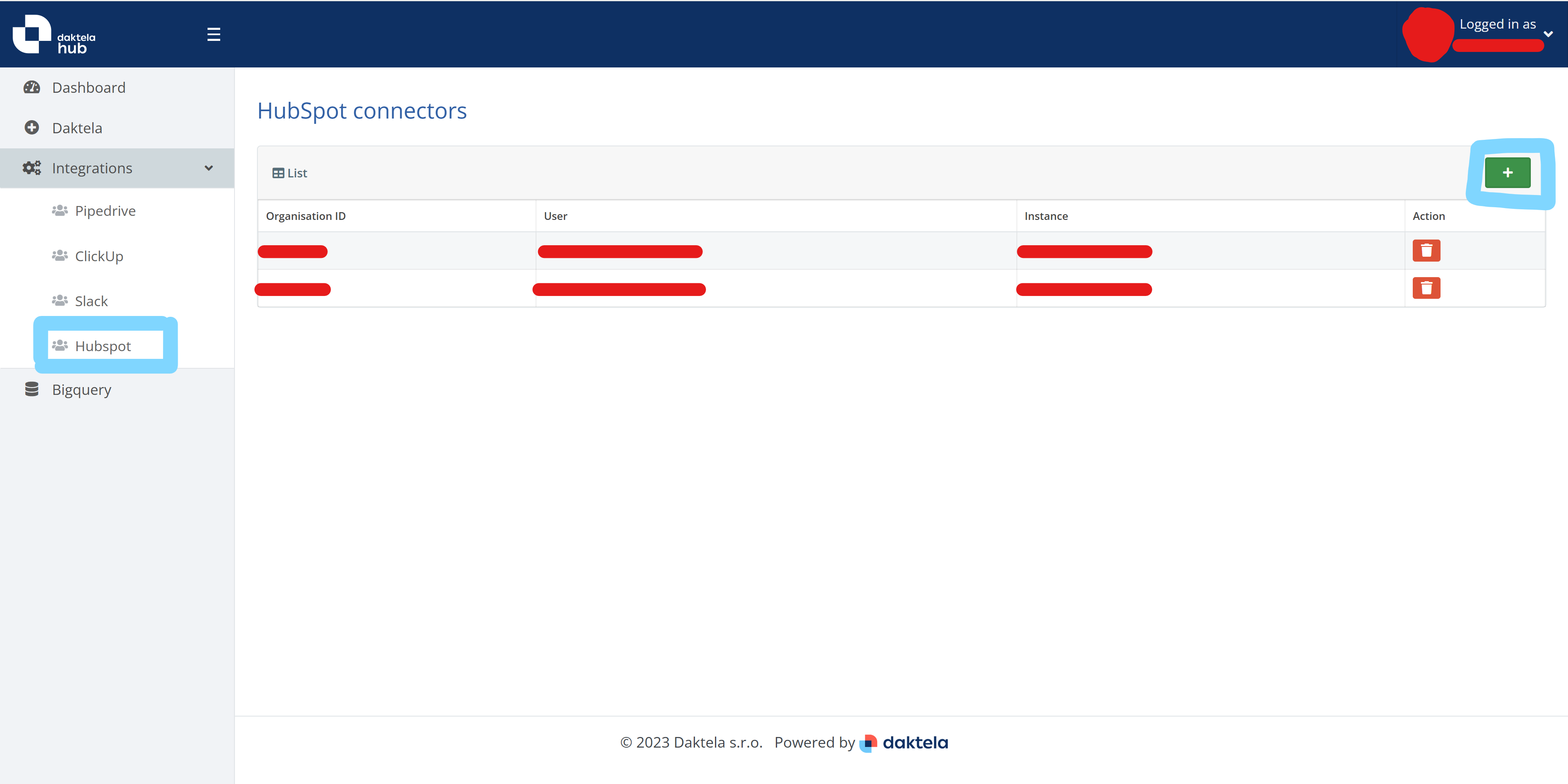Delete the second connector row
The height and width of the screenshot is (784, 1568).
(x=1426, y=288)
